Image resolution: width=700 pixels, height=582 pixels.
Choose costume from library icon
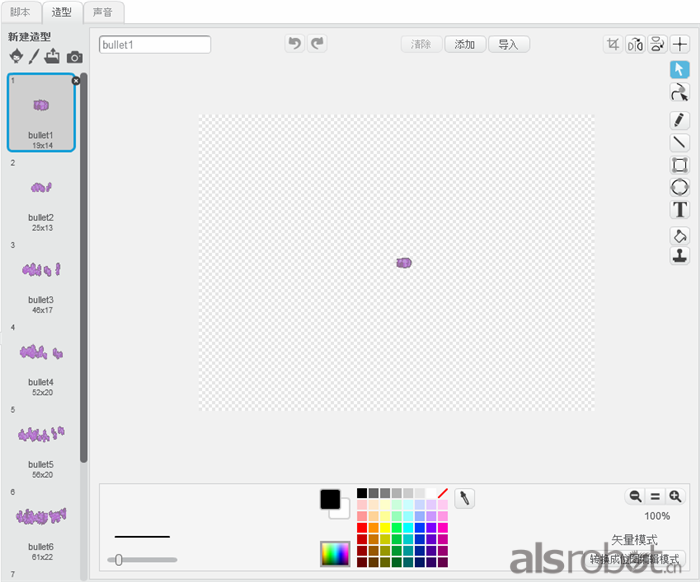coord(17,56)
